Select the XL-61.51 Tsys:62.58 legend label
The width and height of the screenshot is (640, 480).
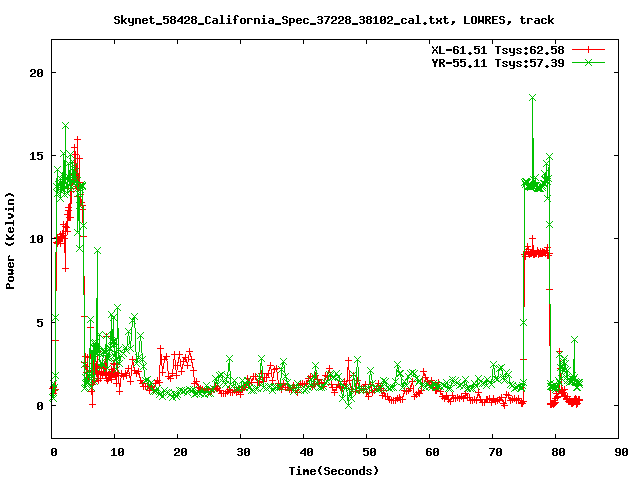498,50
